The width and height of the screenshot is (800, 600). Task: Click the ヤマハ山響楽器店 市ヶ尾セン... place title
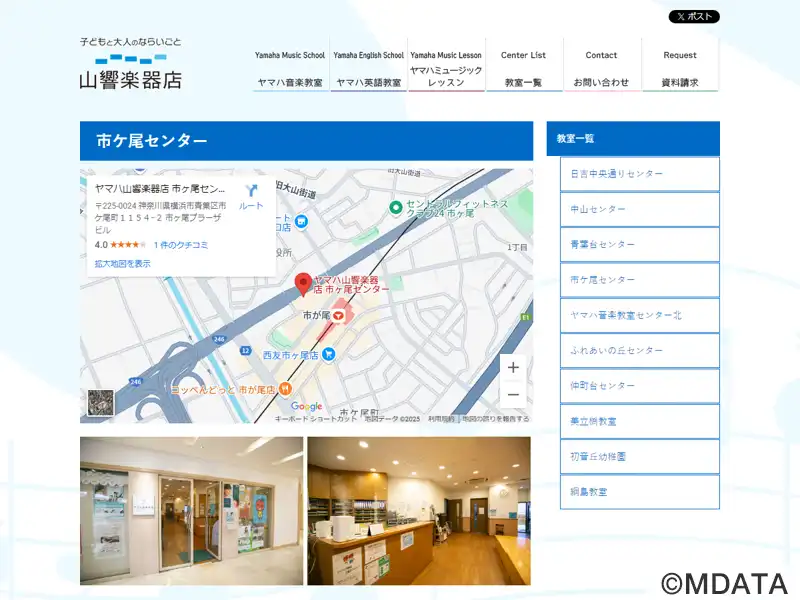pos(160,189)
